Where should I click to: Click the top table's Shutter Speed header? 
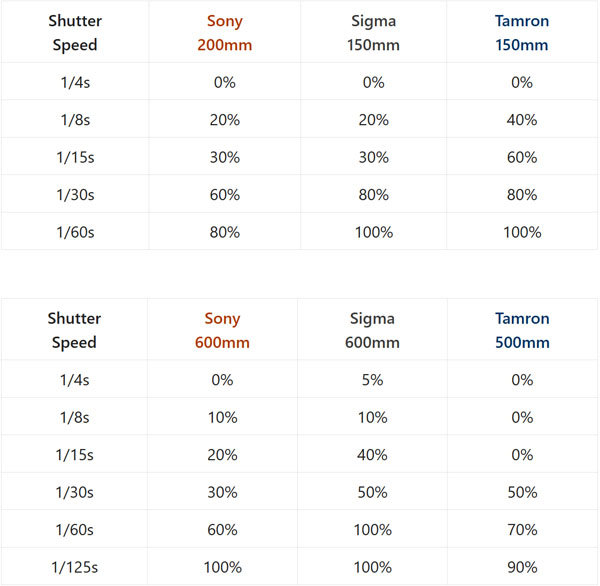(75, 33)
